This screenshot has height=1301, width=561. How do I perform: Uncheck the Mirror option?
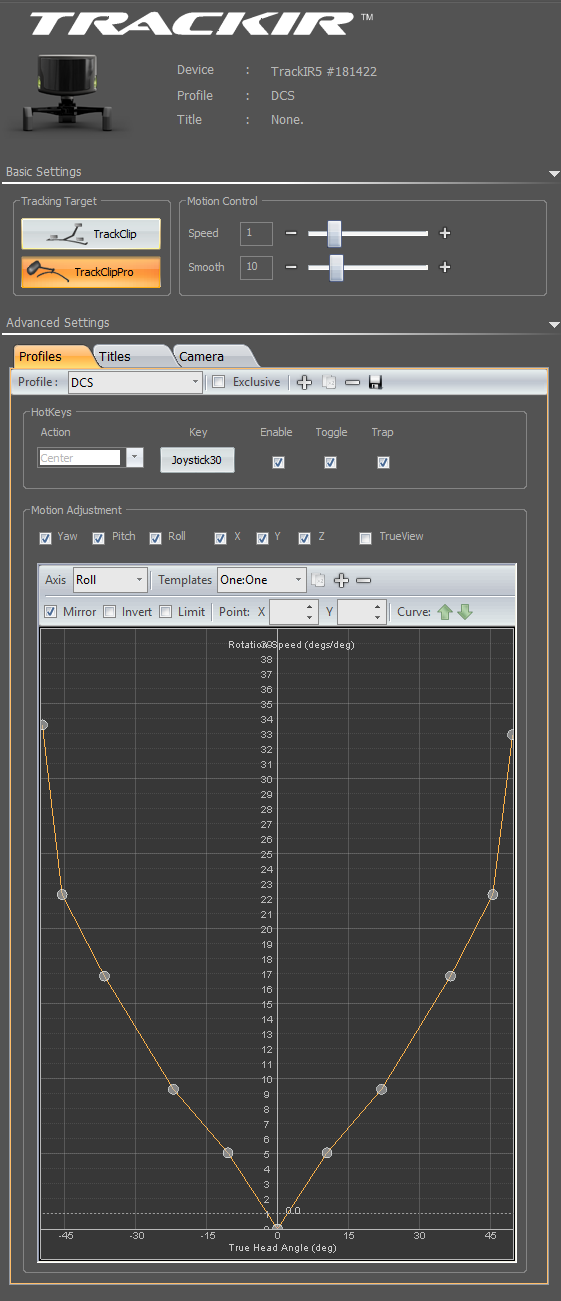[51, 611]
